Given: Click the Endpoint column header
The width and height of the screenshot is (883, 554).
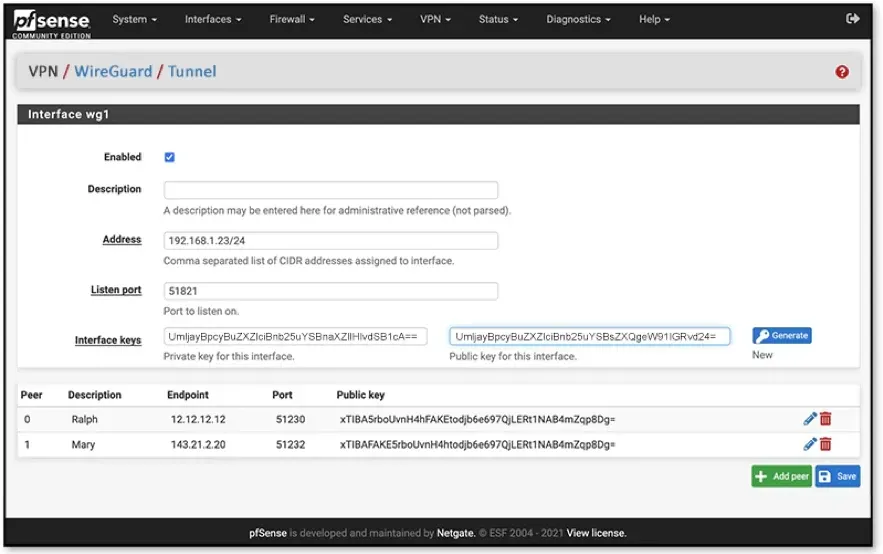Looking at the screenshot, I should coord(188,395).
